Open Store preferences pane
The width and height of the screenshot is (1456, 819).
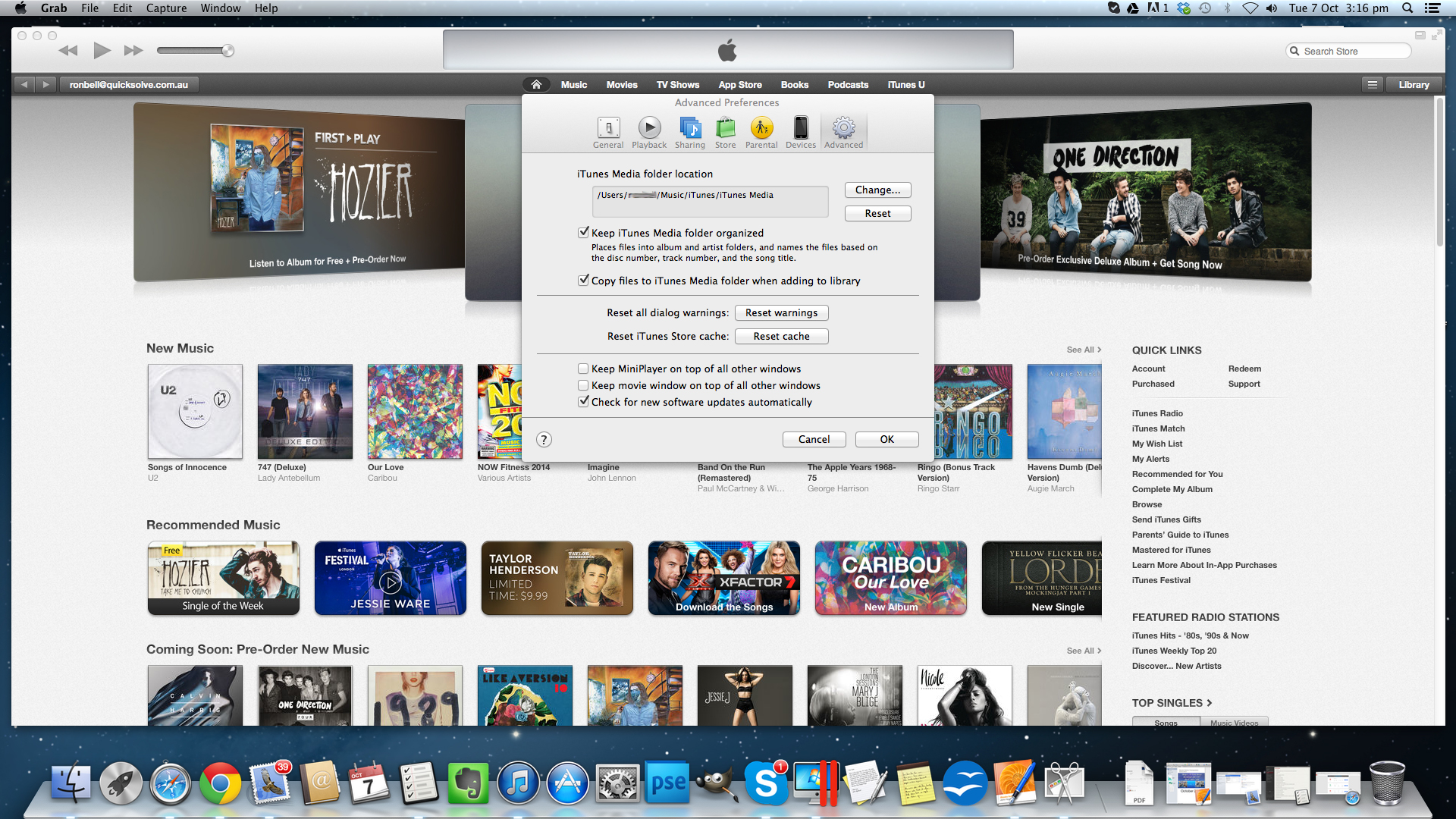tap(726, 133)
